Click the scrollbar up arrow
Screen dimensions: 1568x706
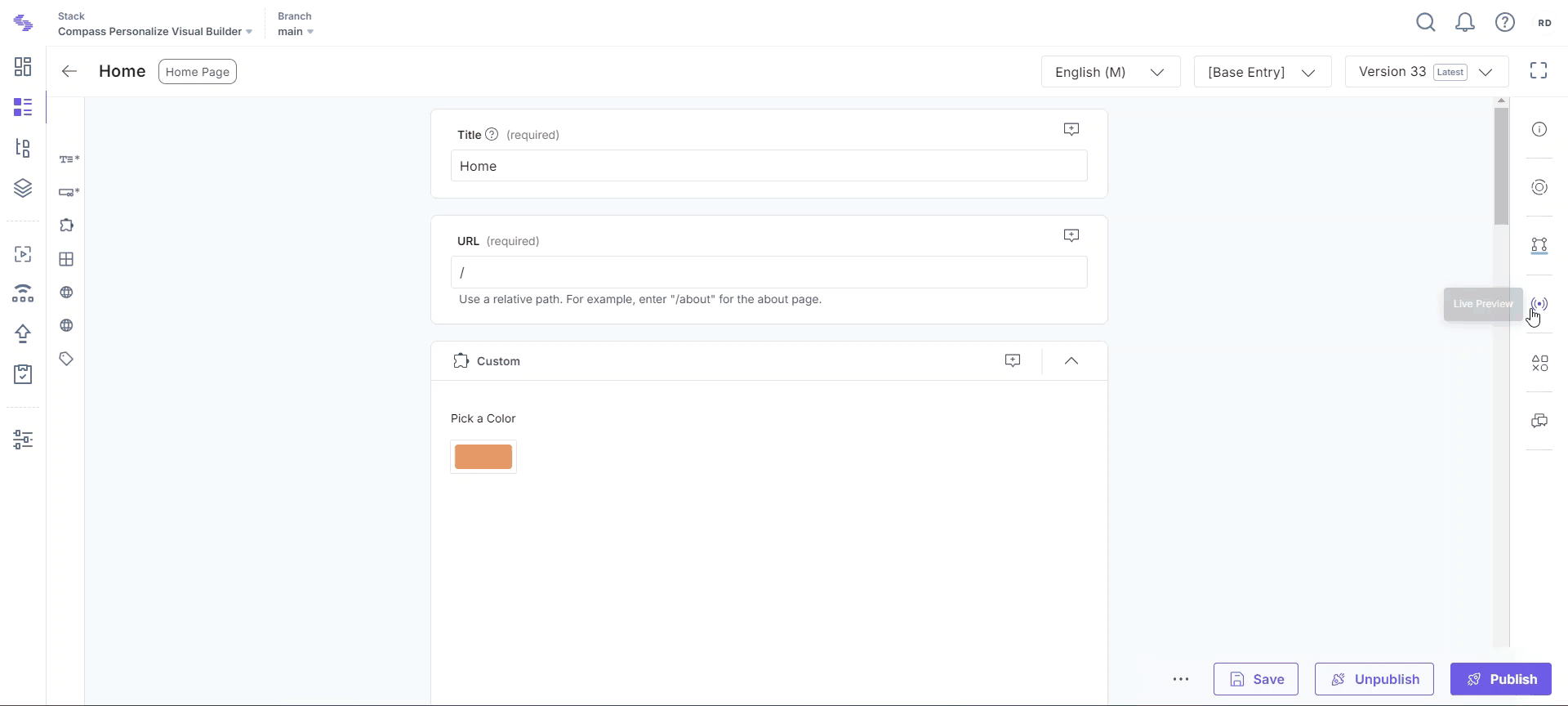1501,101
